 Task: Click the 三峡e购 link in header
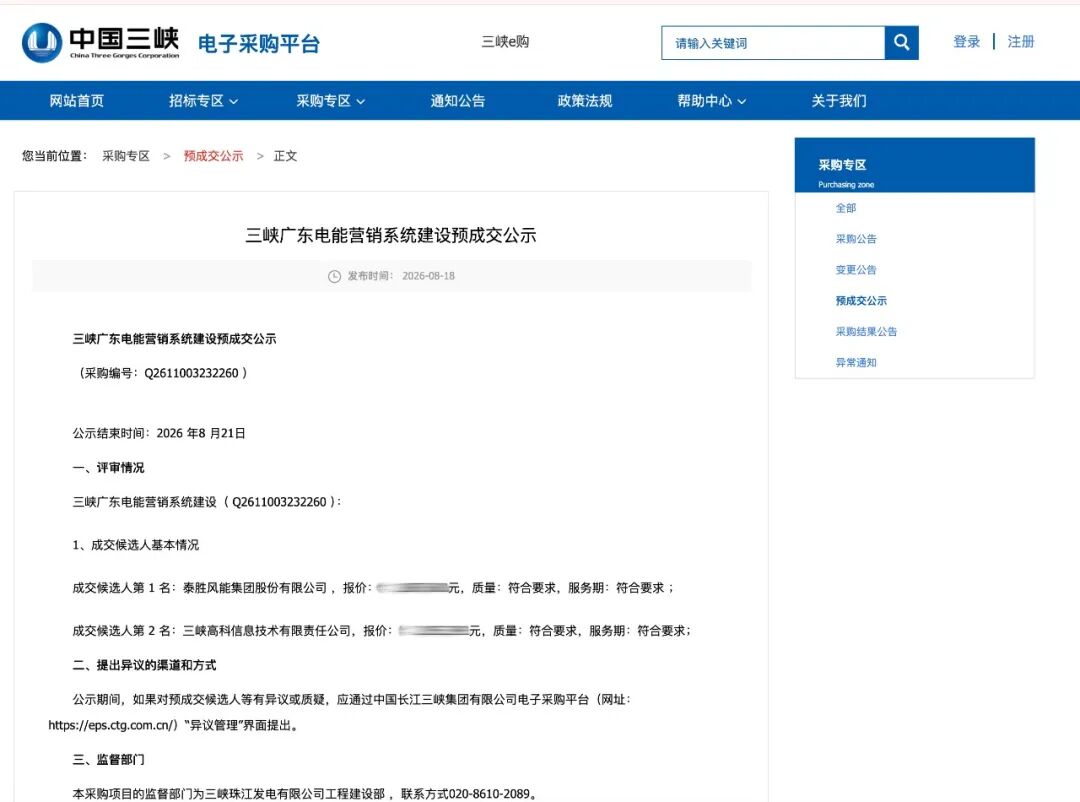(505, 42)
